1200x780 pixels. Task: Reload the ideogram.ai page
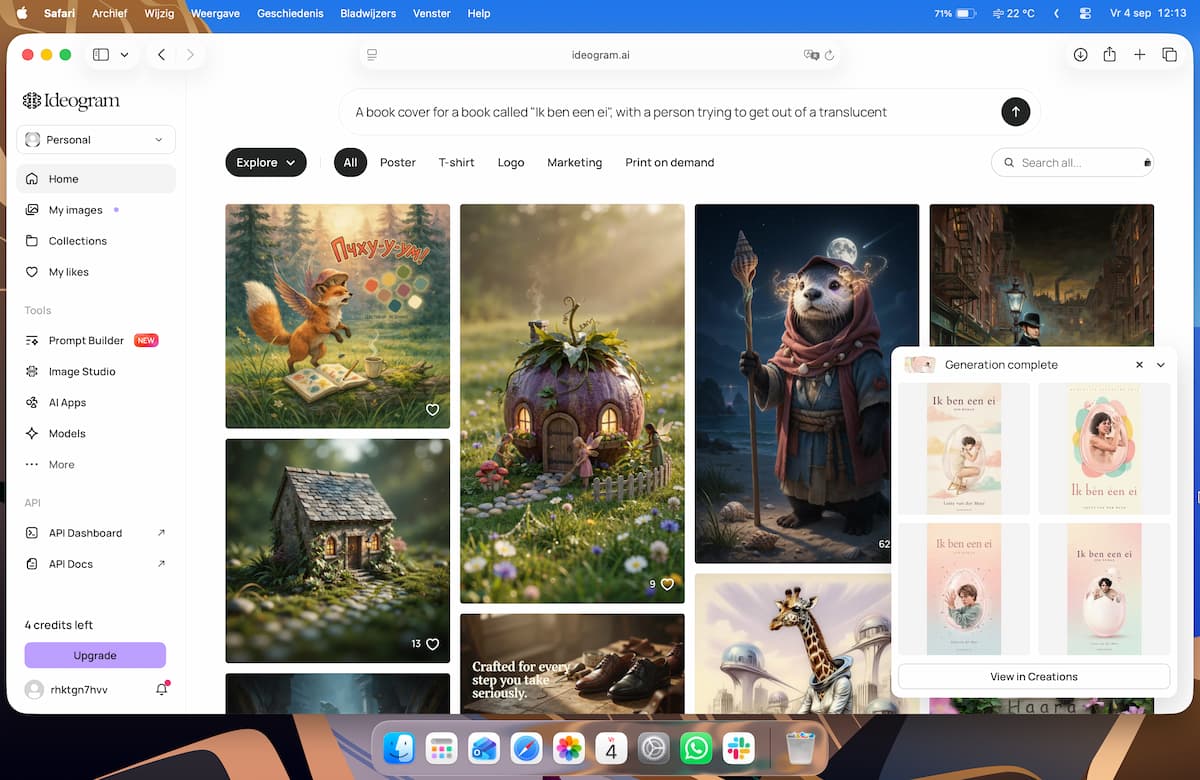pos(829,55)
